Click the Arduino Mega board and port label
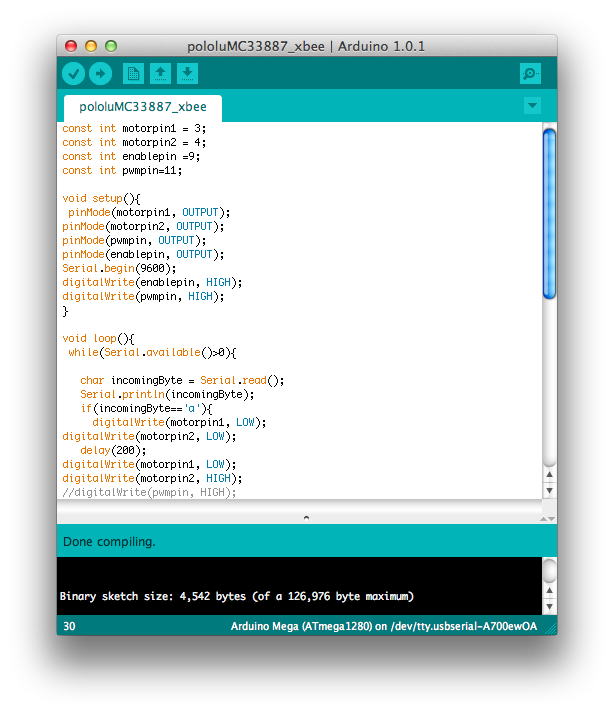This screenshot has width=614, height=714. (384, 627)
